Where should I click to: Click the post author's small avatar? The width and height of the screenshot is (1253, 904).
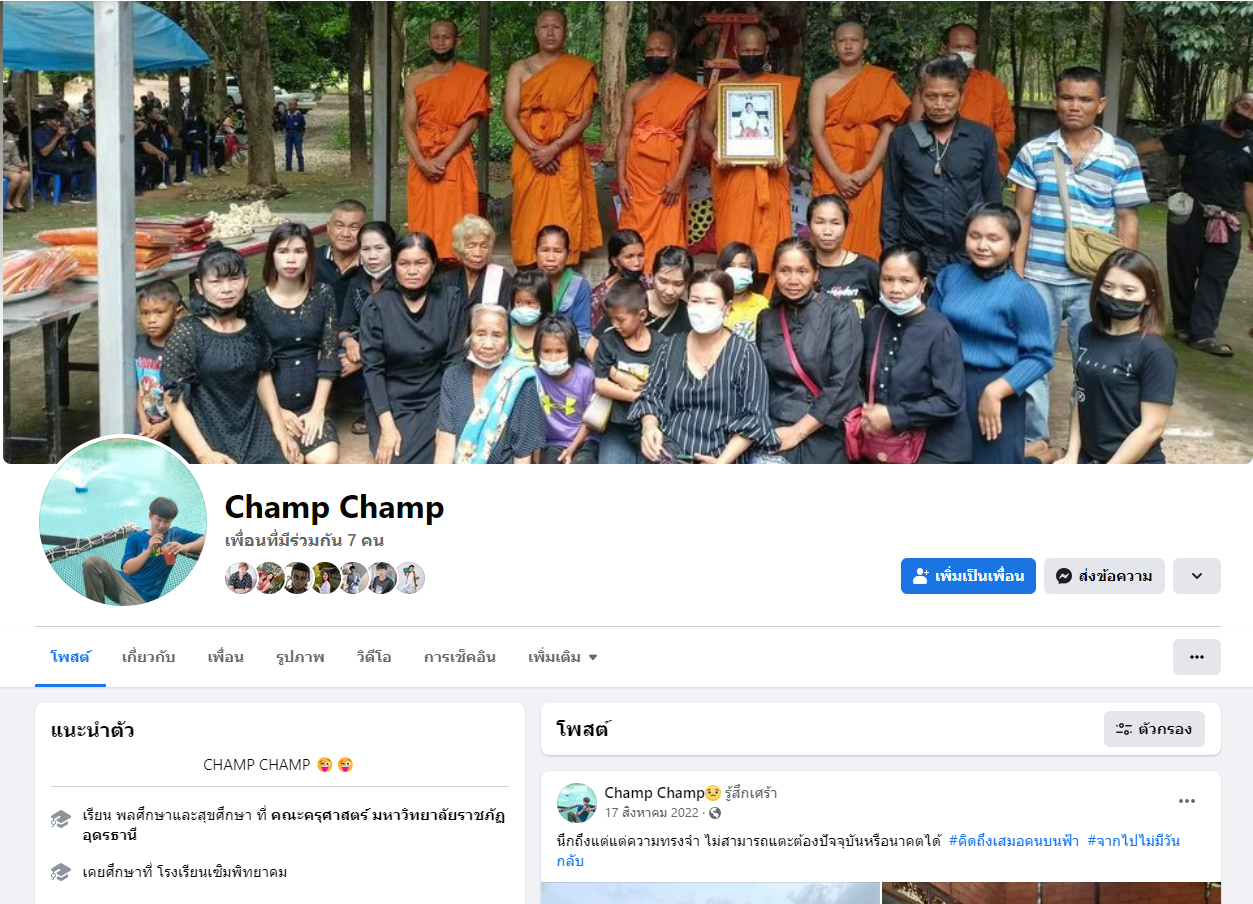point(577,803)
